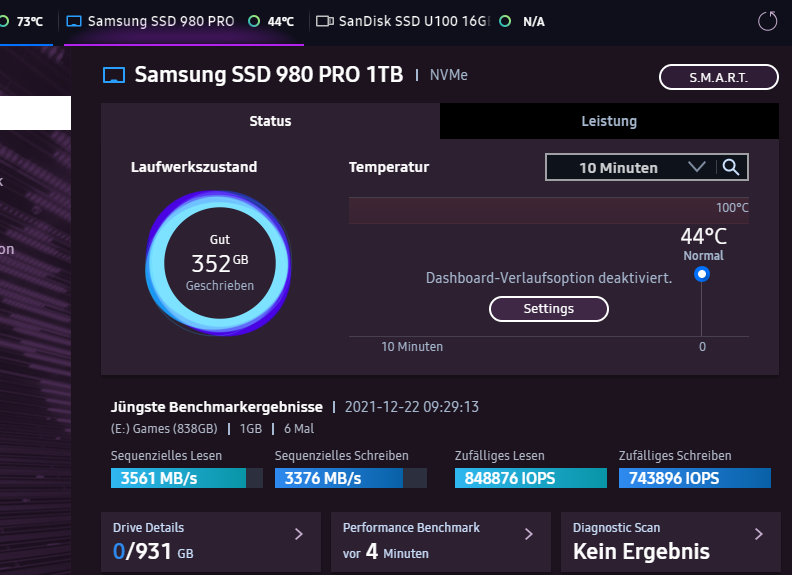Click the benchmark timestamp 2021-12-22 09:29:13

(x=412, y=407)
